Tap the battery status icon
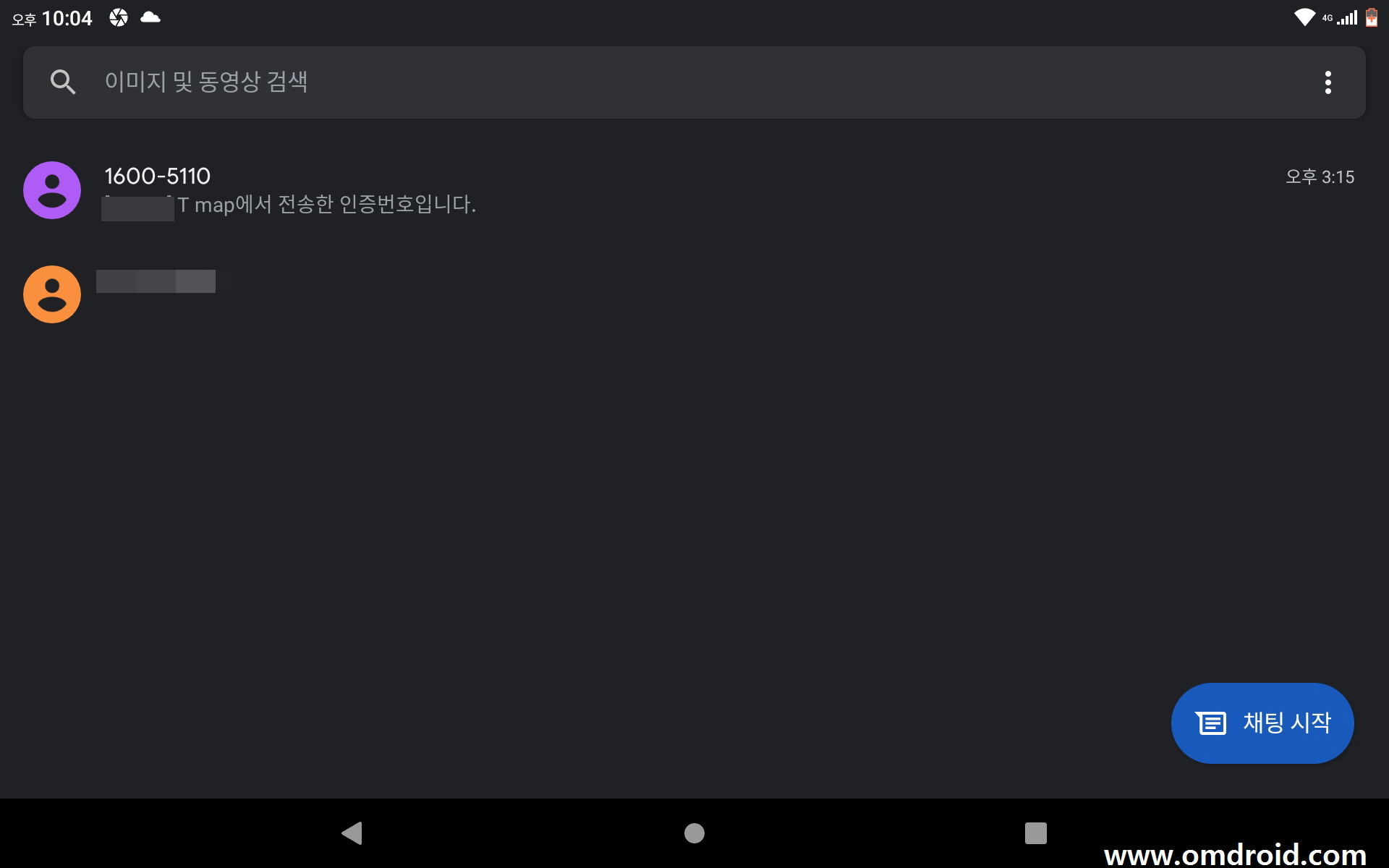The image size is (1389, 868). [1372, 17]
